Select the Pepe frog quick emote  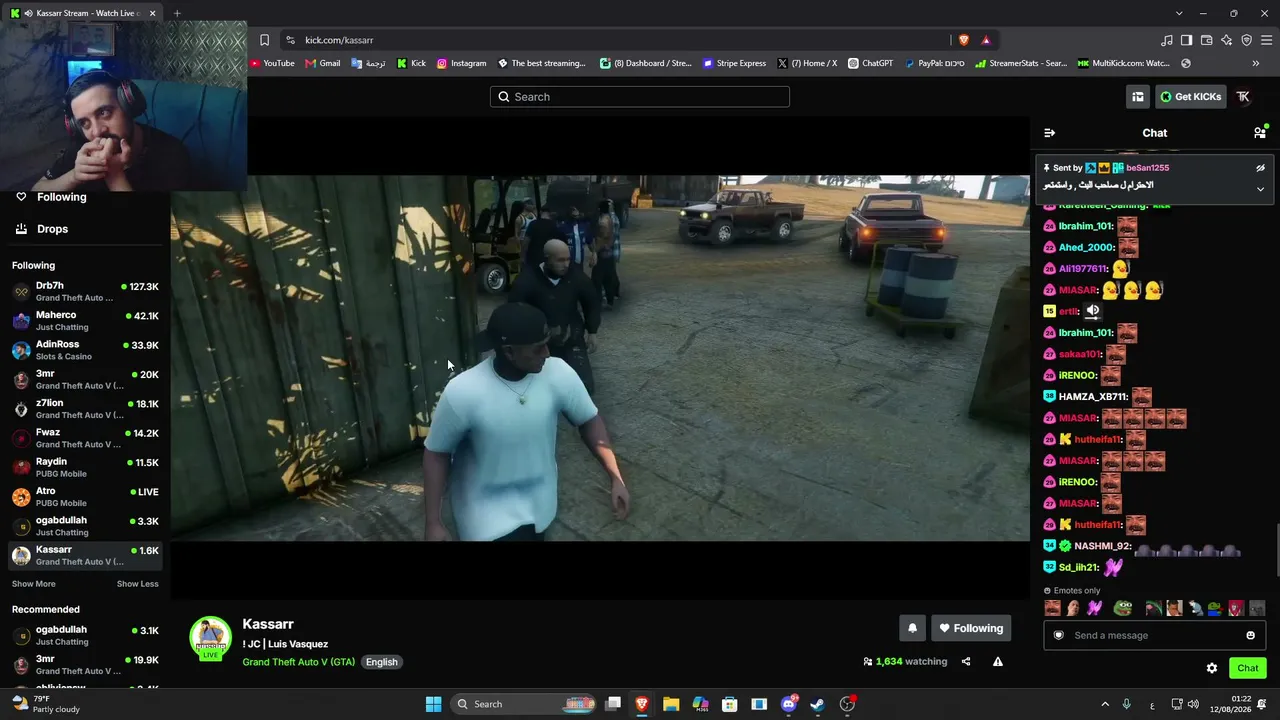coord(1124,608)
